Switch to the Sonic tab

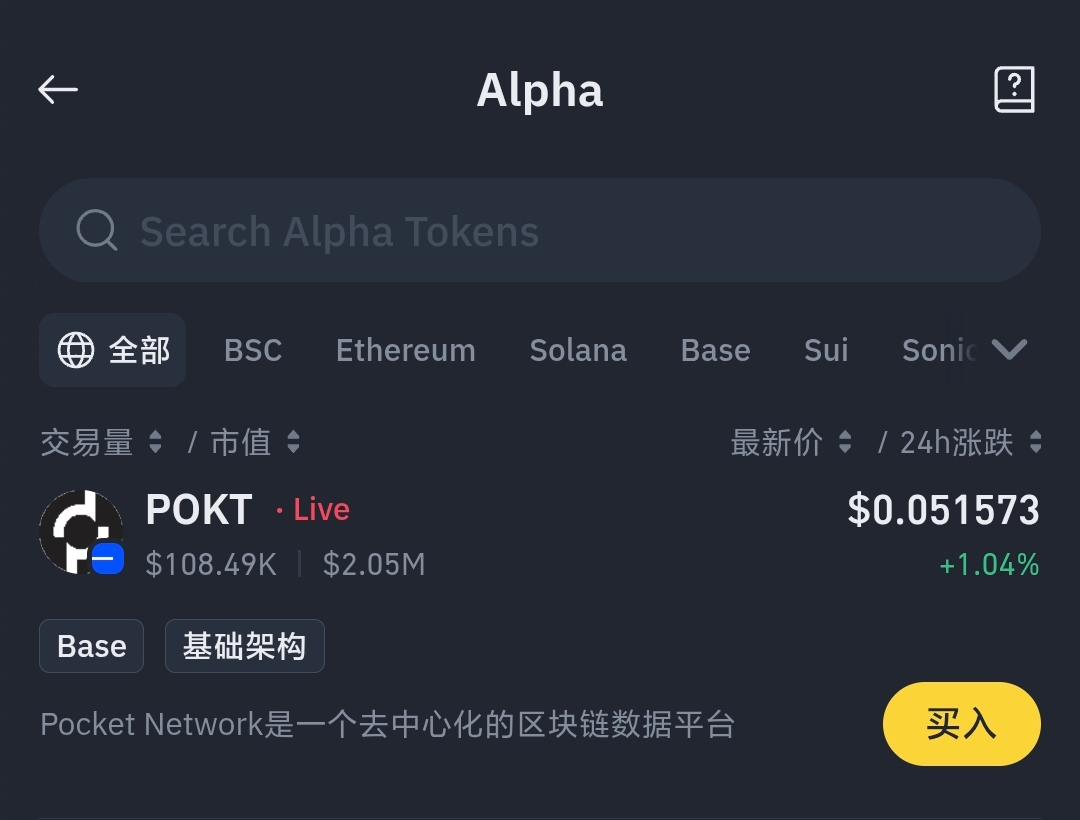(x=939, y=350)
